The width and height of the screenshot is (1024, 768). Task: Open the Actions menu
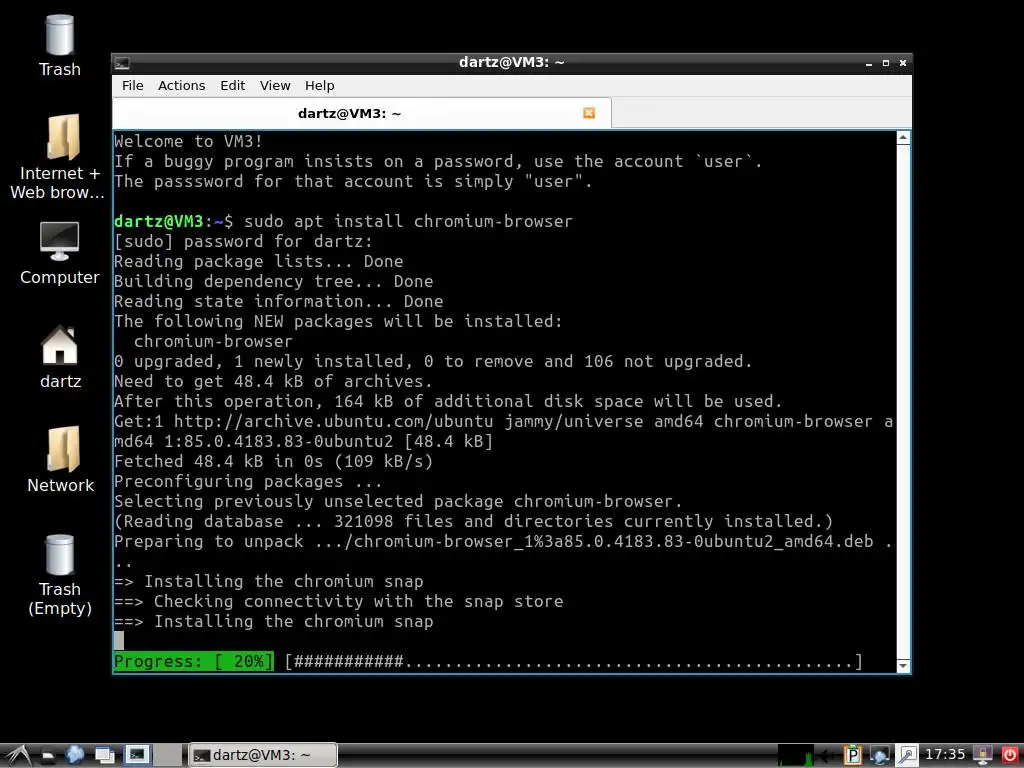click(x=182, y=86)
